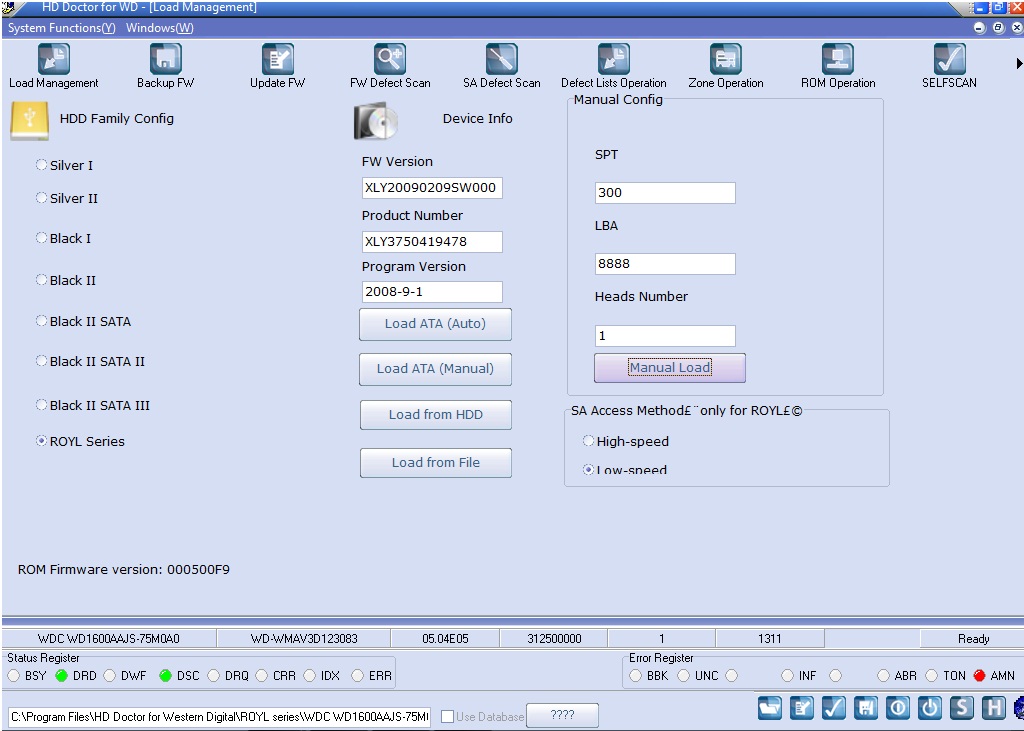Click the ???? button beside Use Database
Viewport: 1024px width, 731px height.
point(562,715)
